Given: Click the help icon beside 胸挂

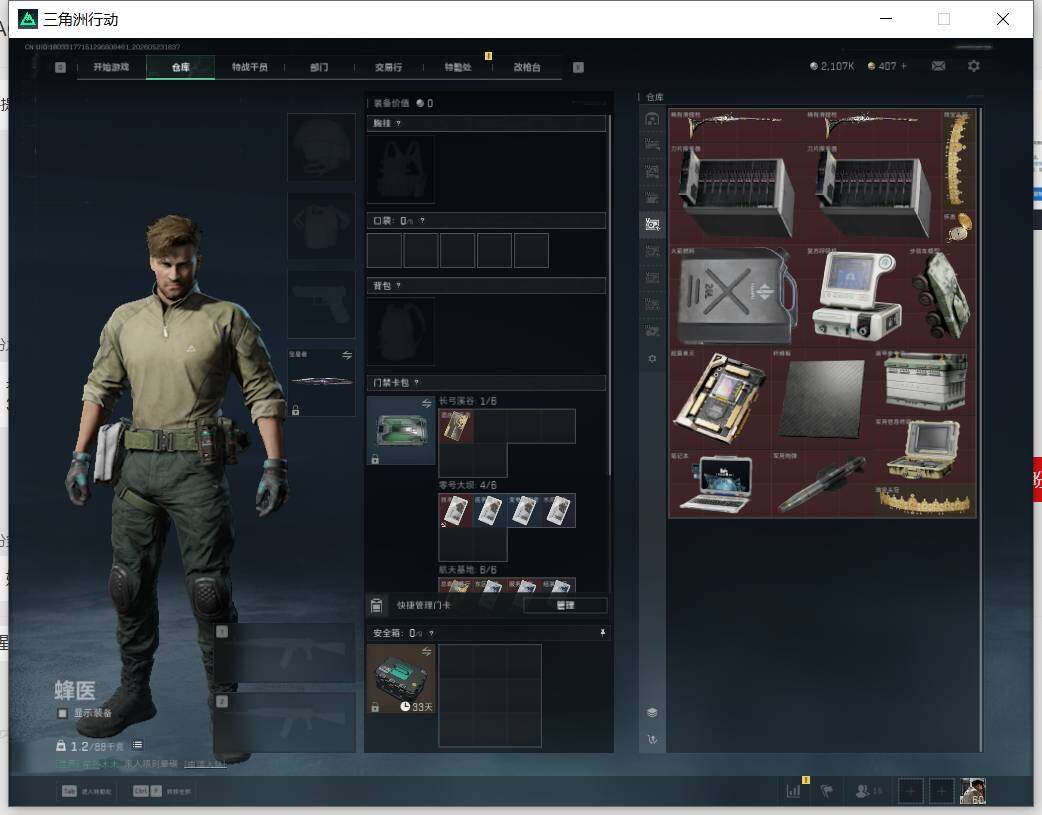Looking at the screenshot, I should click(x=398, y=124).
